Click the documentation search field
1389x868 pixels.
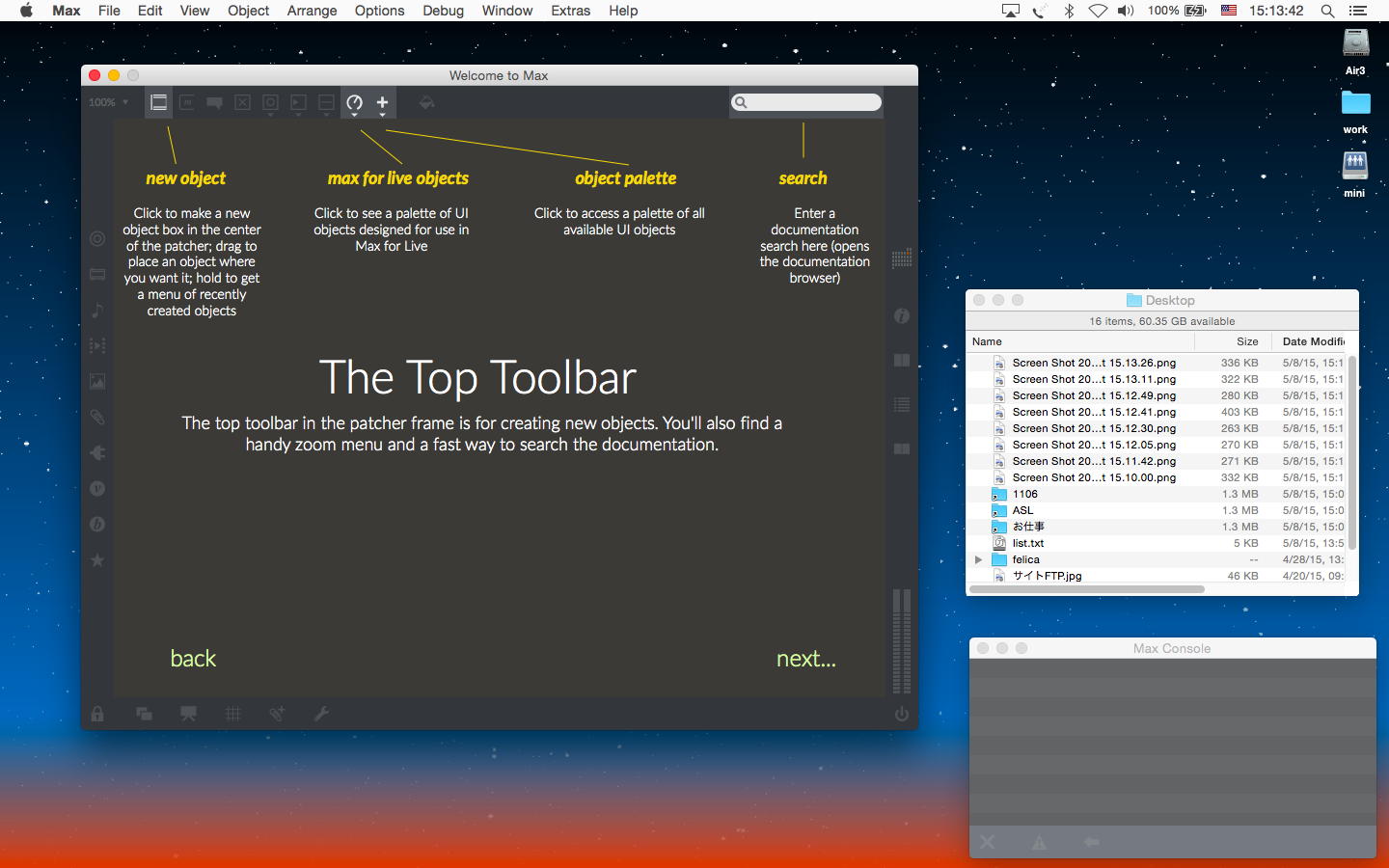click(x=812, y=102)
